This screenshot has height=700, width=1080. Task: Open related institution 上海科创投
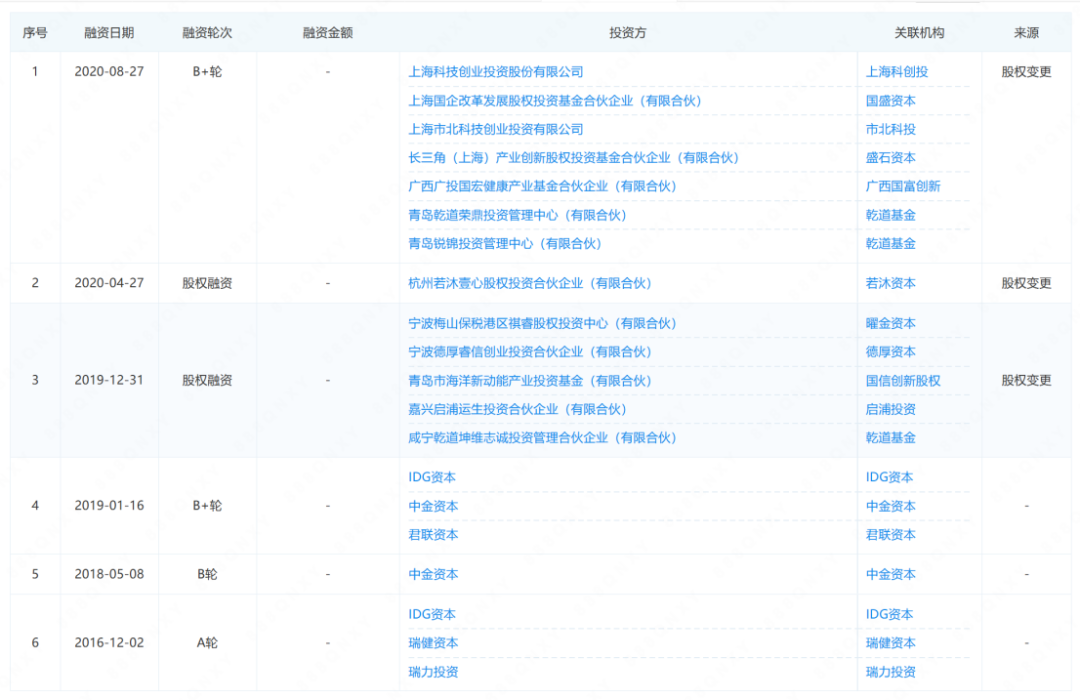pos(897,72)
